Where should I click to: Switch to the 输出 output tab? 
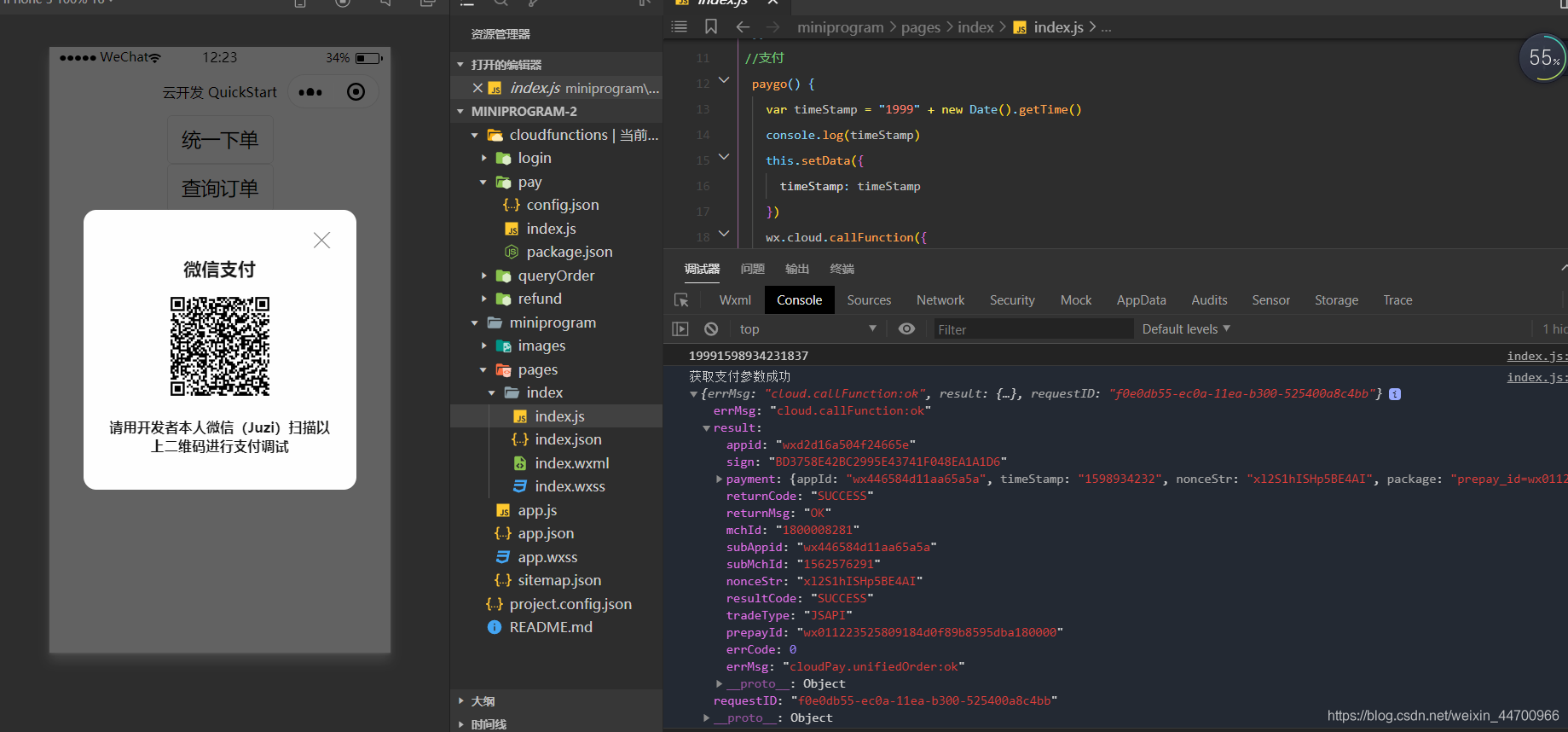(x=796, y=269)
